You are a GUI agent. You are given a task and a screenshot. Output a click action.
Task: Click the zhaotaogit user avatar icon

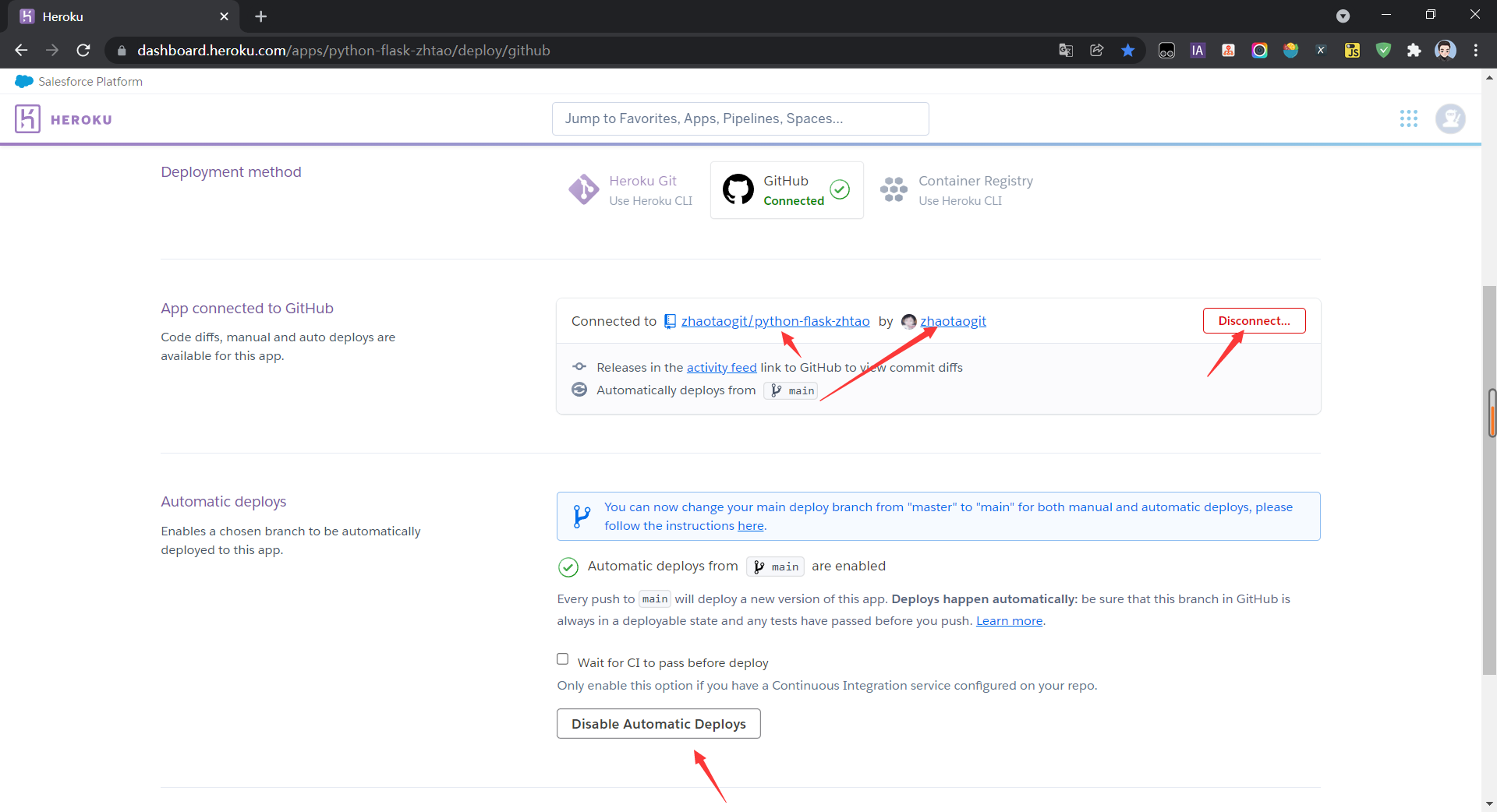pos(908,321)
